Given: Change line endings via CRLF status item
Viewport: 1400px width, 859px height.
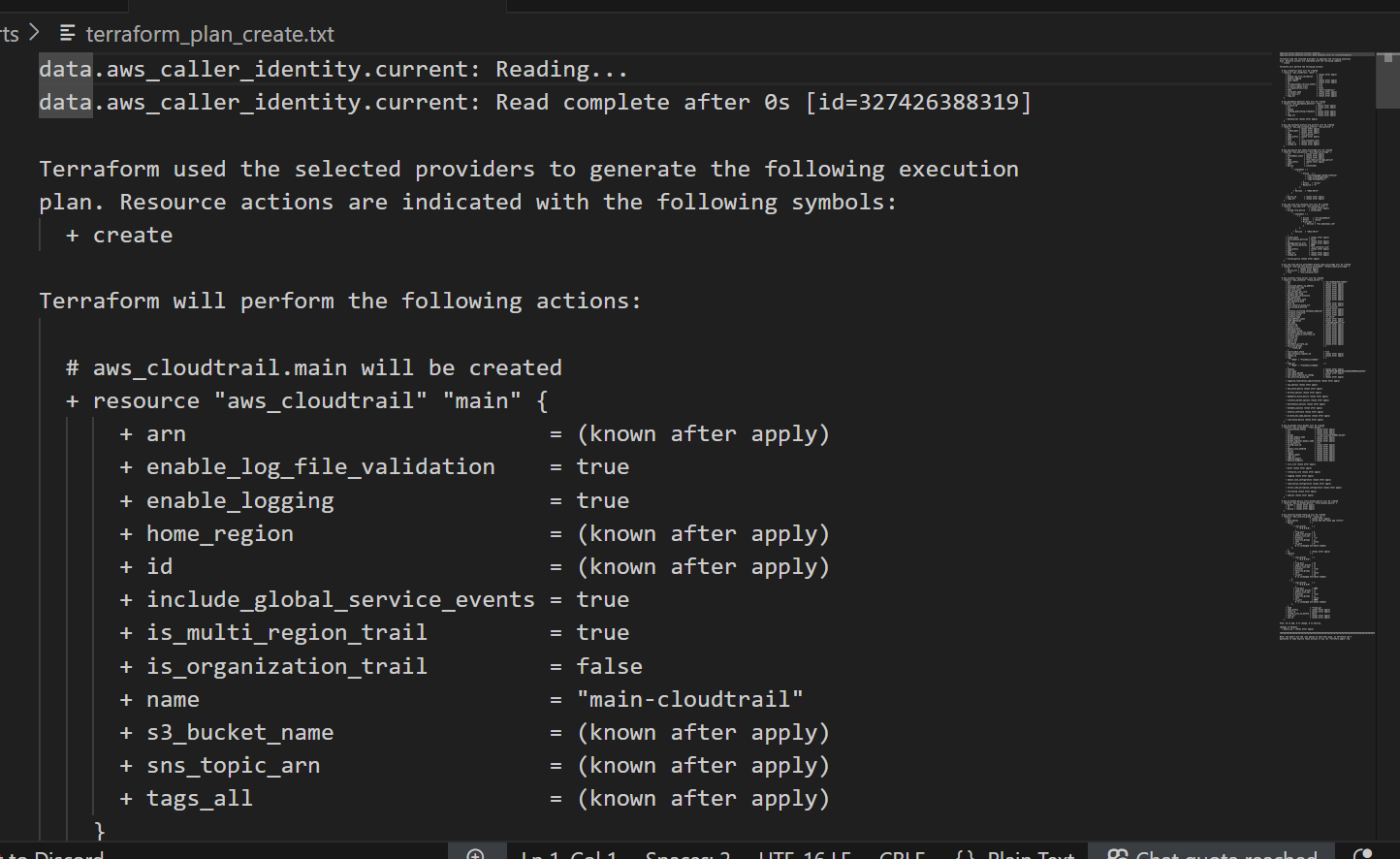Looking at the screenshot, I should click(901, 854).
